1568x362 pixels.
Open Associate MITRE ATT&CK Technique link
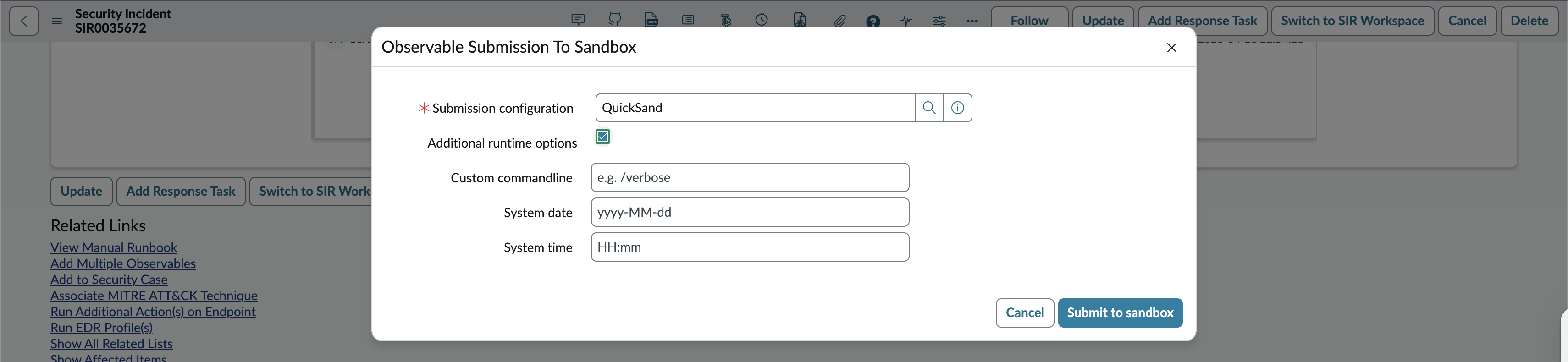pyautogui.click(x=154, y=296)
